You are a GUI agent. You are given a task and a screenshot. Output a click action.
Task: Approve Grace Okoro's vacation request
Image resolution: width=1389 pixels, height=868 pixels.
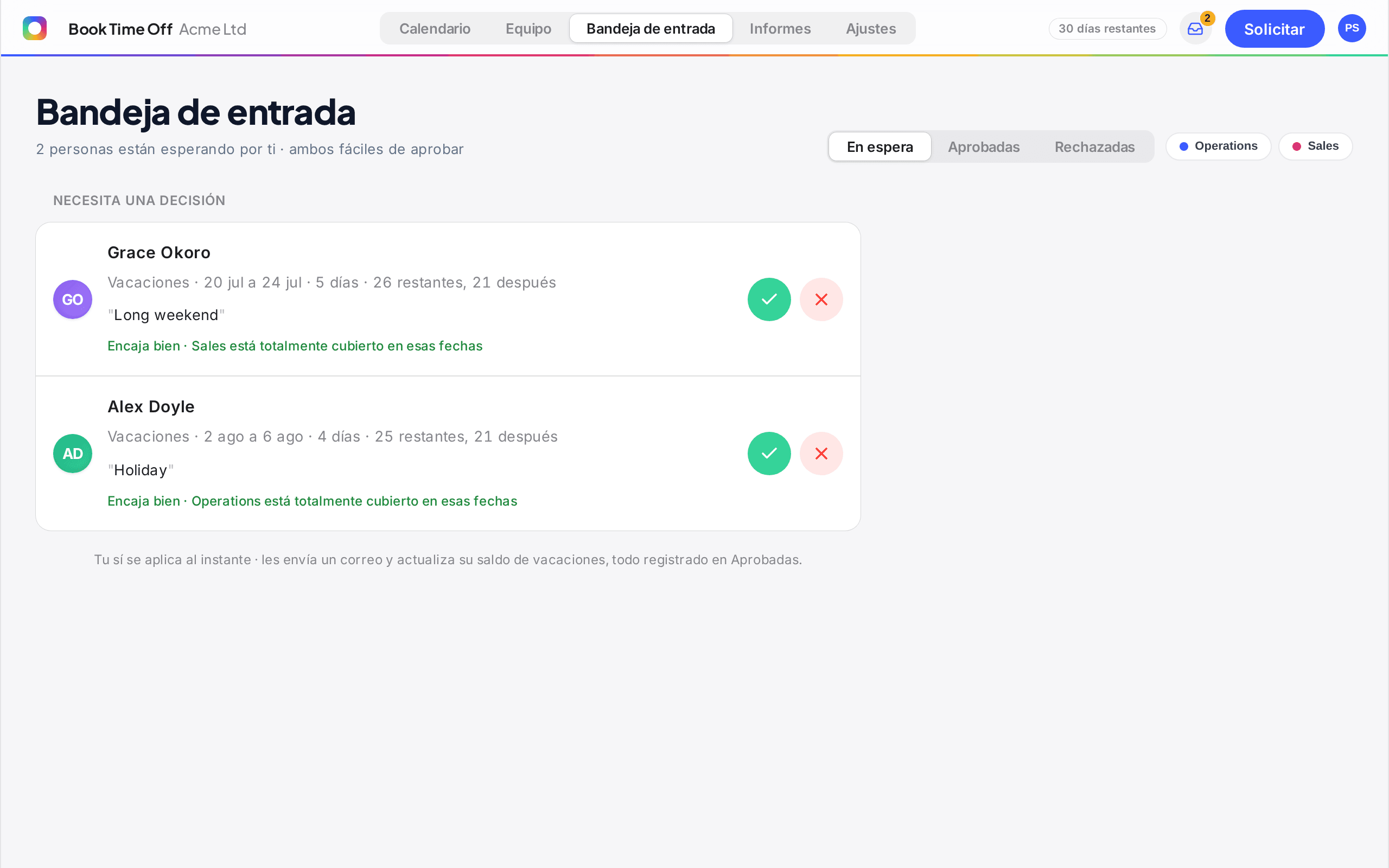click(769, 299)
